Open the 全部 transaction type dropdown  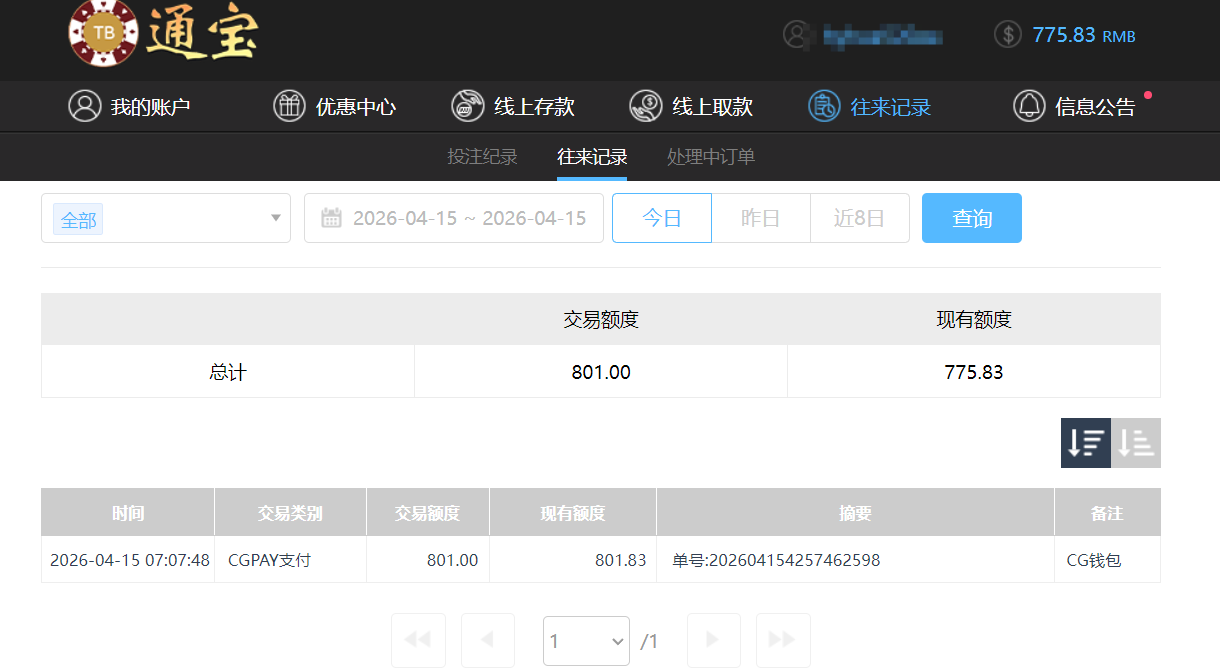[x=165, y=217]
